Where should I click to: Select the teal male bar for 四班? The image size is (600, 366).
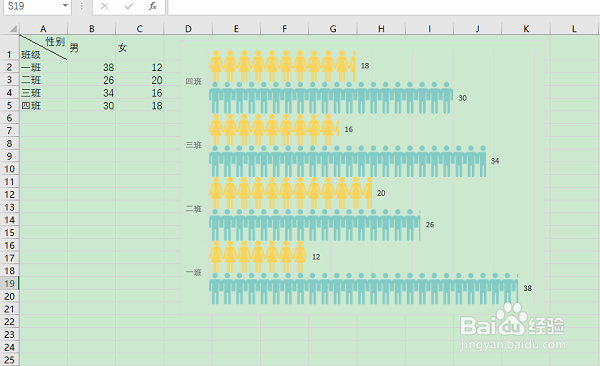click(x=331, y=98)
